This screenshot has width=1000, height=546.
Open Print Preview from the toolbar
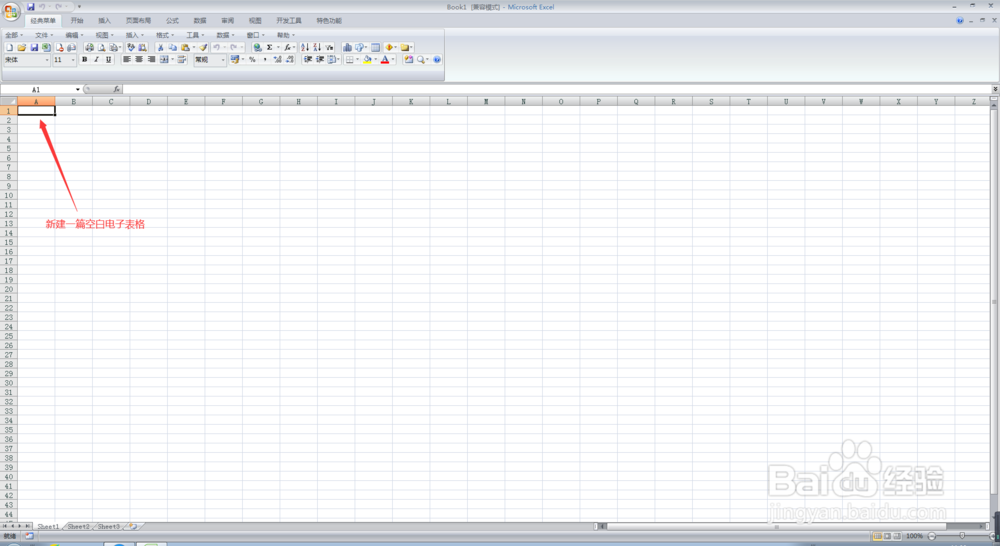[x=101, y=47]
